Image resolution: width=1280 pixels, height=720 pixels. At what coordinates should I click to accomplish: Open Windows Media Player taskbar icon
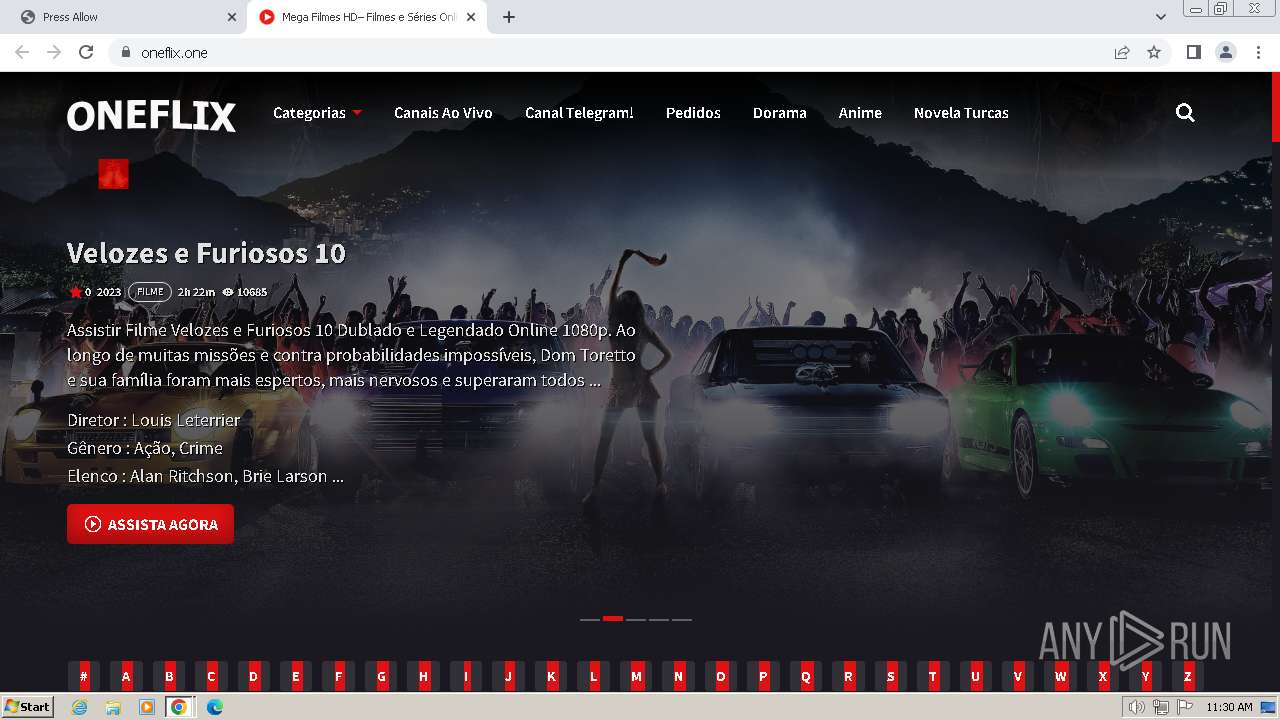[146, 707]
